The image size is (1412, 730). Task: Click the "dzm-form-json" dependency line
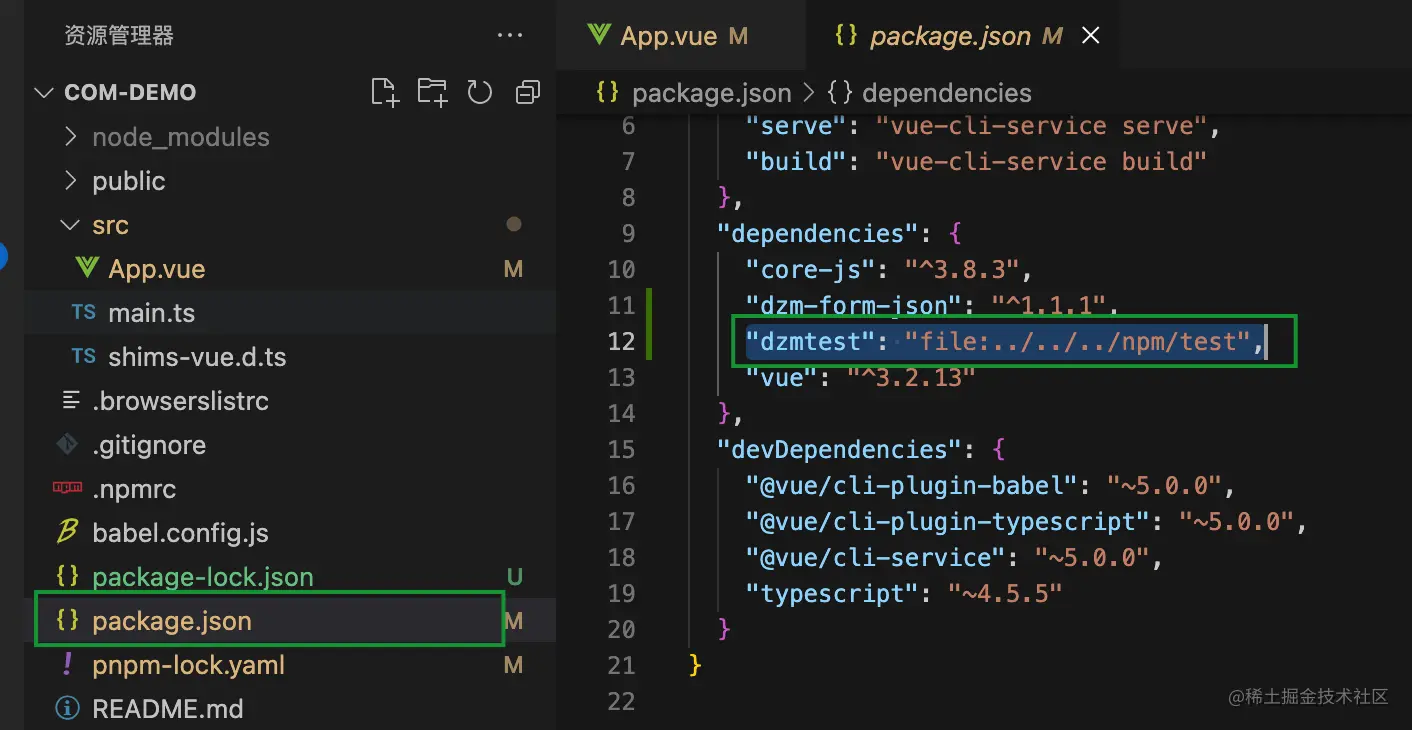(931, 306)
